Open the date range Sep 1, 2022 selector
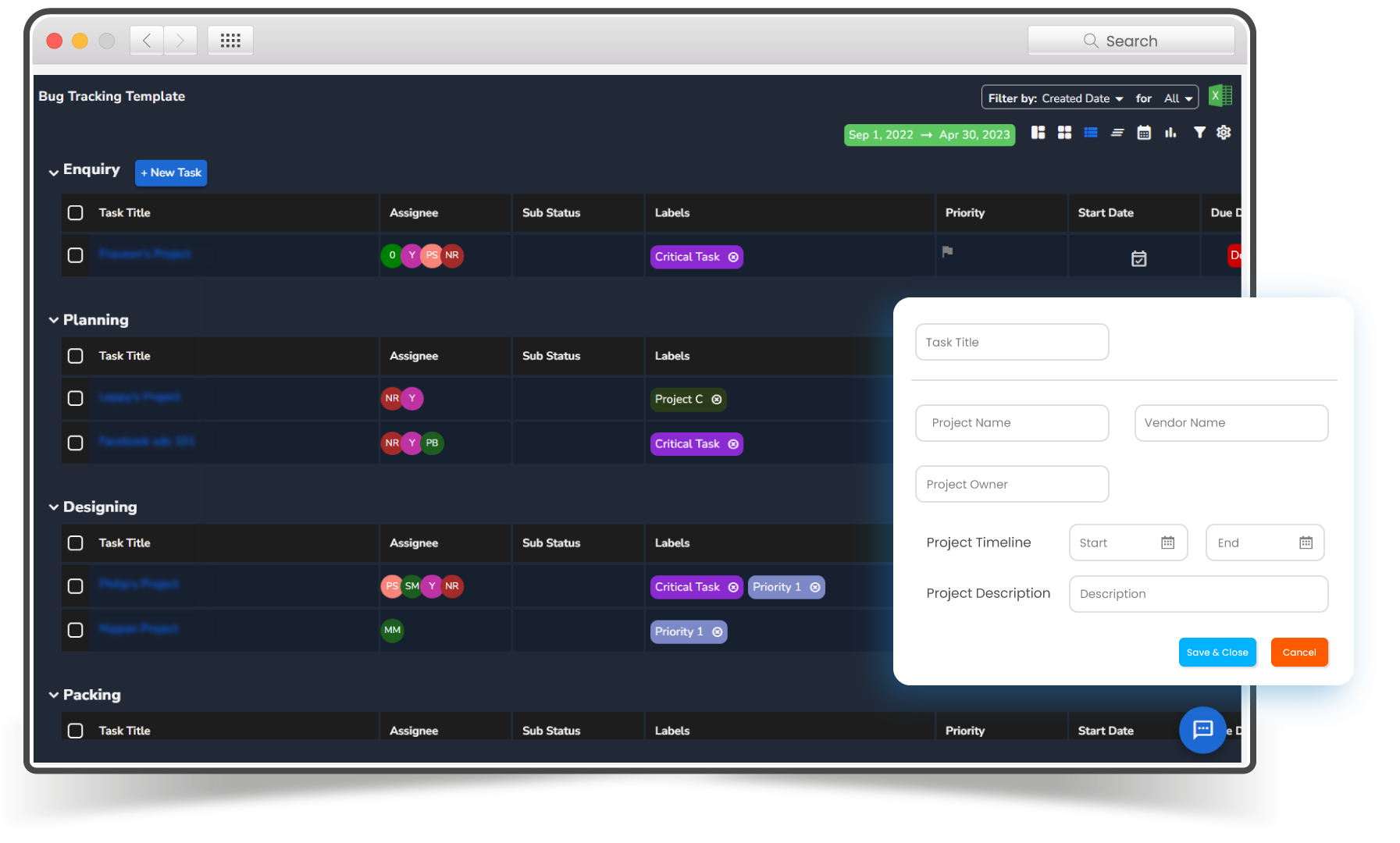This screenshot has width=1400, height=843. coord(929,135)
